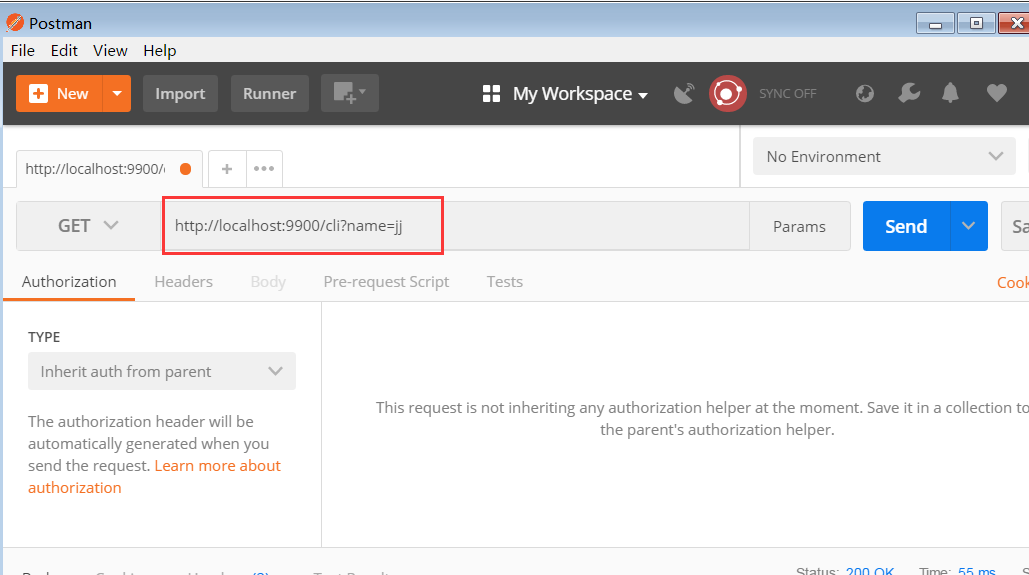The image size is (1029, 575).
Task: Click the Params button
Action: (x=799, y=226)
